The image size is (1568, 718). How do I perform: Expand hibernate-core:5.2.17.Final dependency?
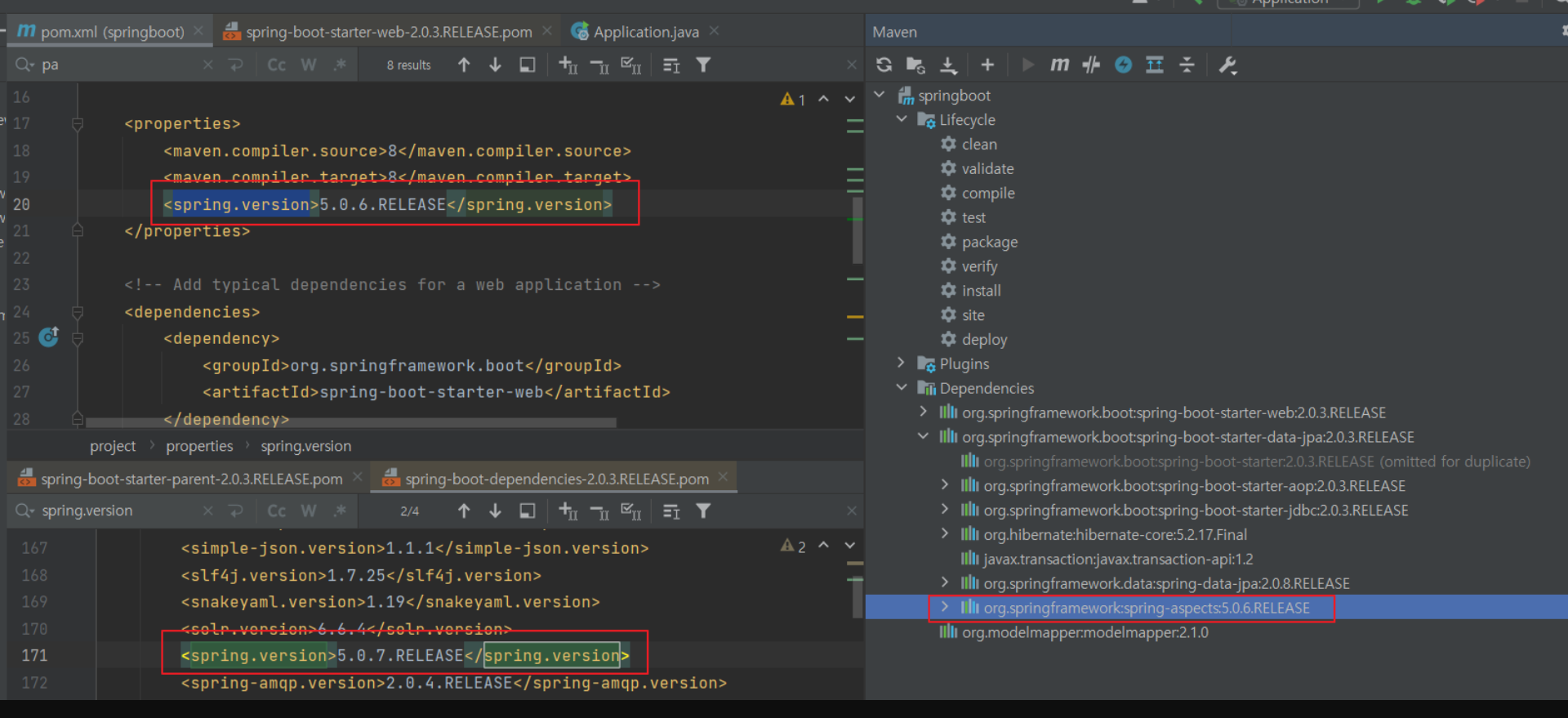tap(945, 534)
